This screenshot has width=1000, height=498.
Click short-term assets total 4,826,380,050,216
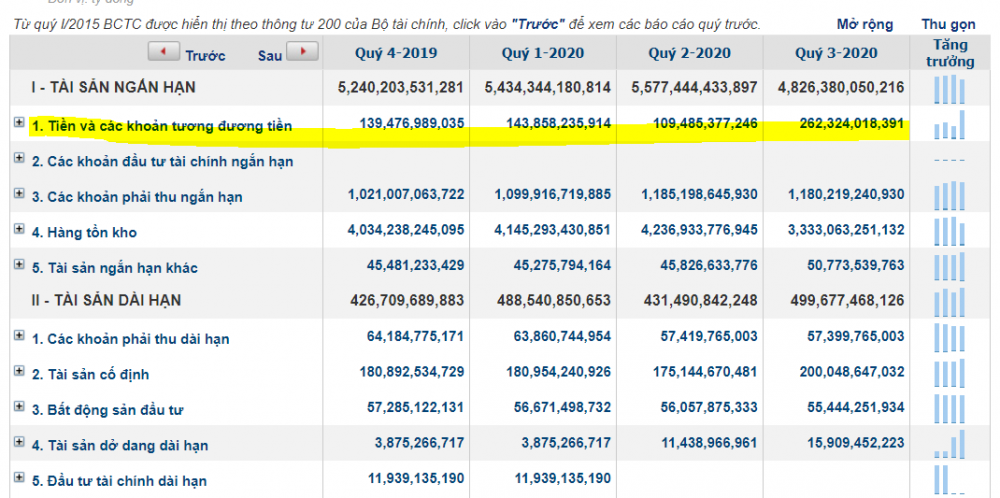841,87
